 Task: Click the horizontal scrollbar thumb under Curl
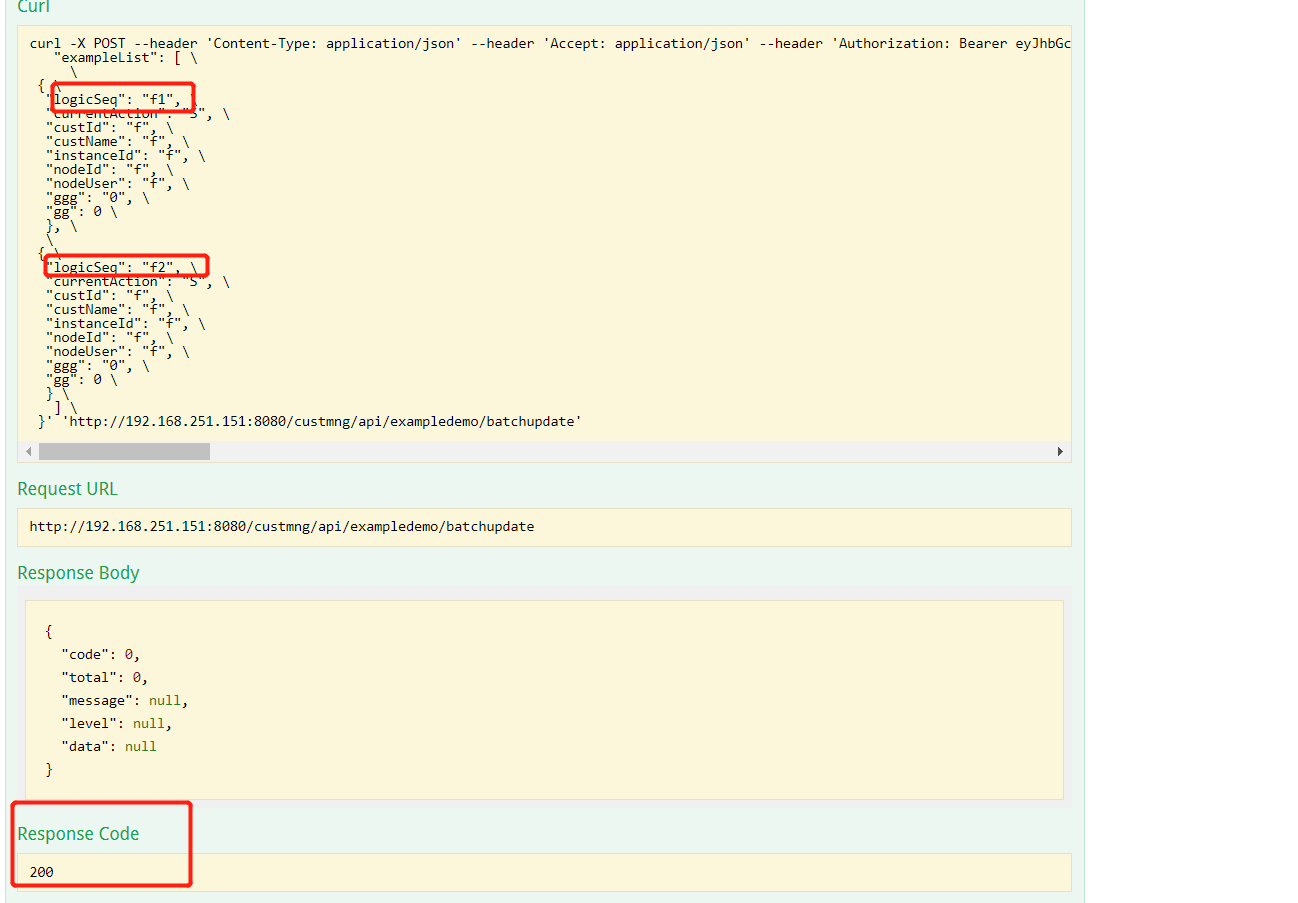[x=124, y=452]
